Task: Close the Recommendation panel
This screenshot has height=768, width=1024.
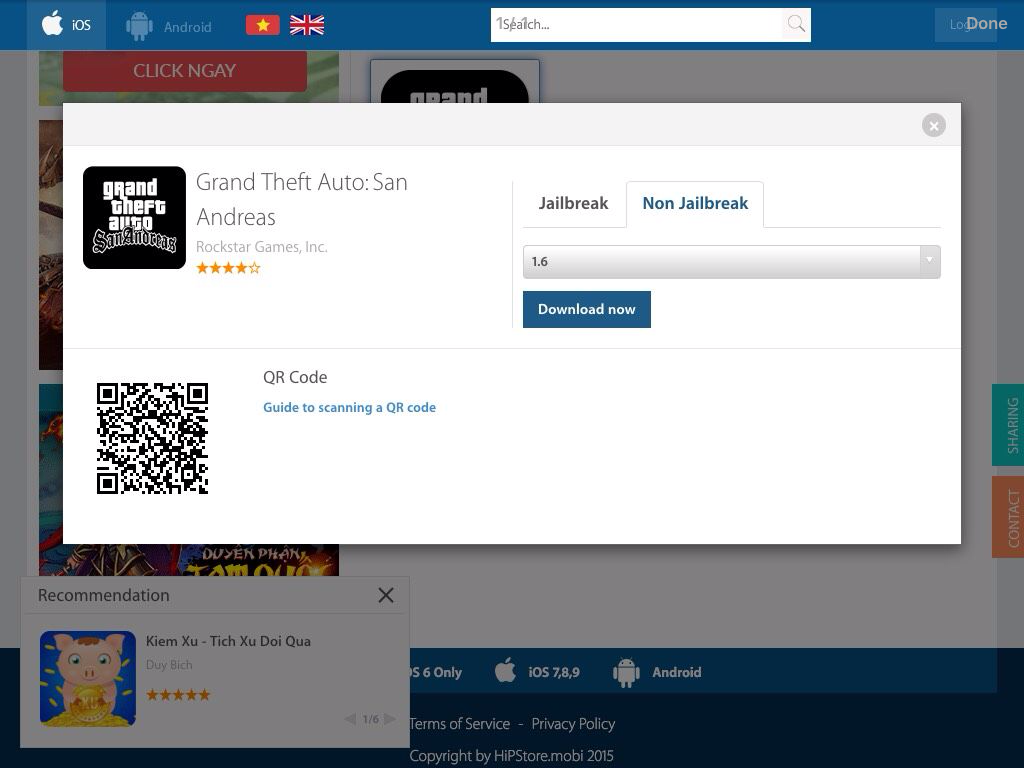Action: point(386,595)
